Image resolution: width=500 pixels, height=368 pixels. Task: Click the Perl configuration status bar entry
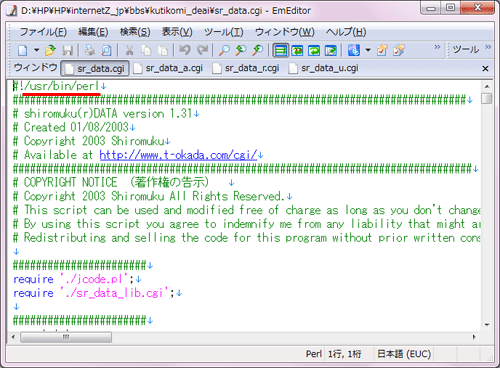tap(314, 354)
